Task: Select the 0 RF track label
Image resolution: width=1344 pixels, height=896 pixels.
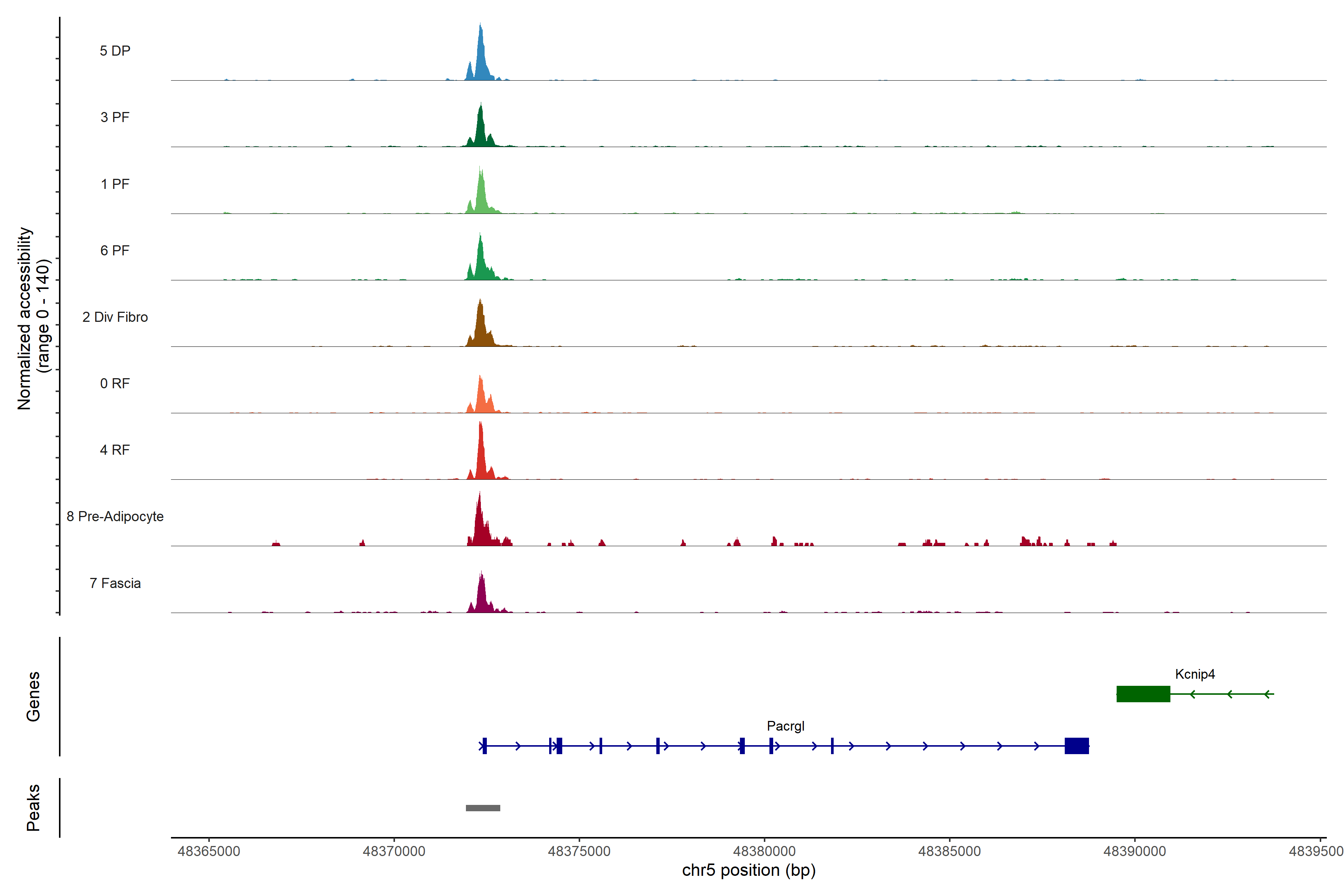Action: coord(115,383)
